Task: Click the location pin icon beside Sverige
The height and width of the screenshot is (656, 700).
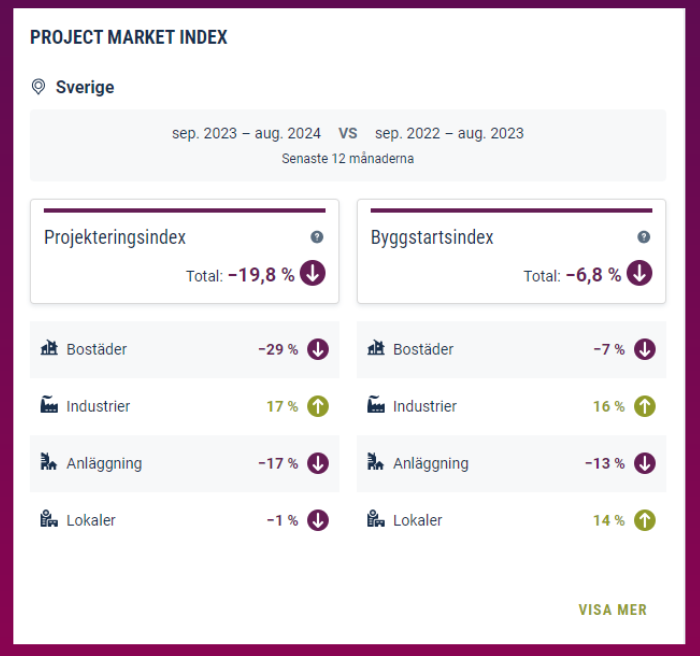Action: pyautogui.click(x=38, y=87)
